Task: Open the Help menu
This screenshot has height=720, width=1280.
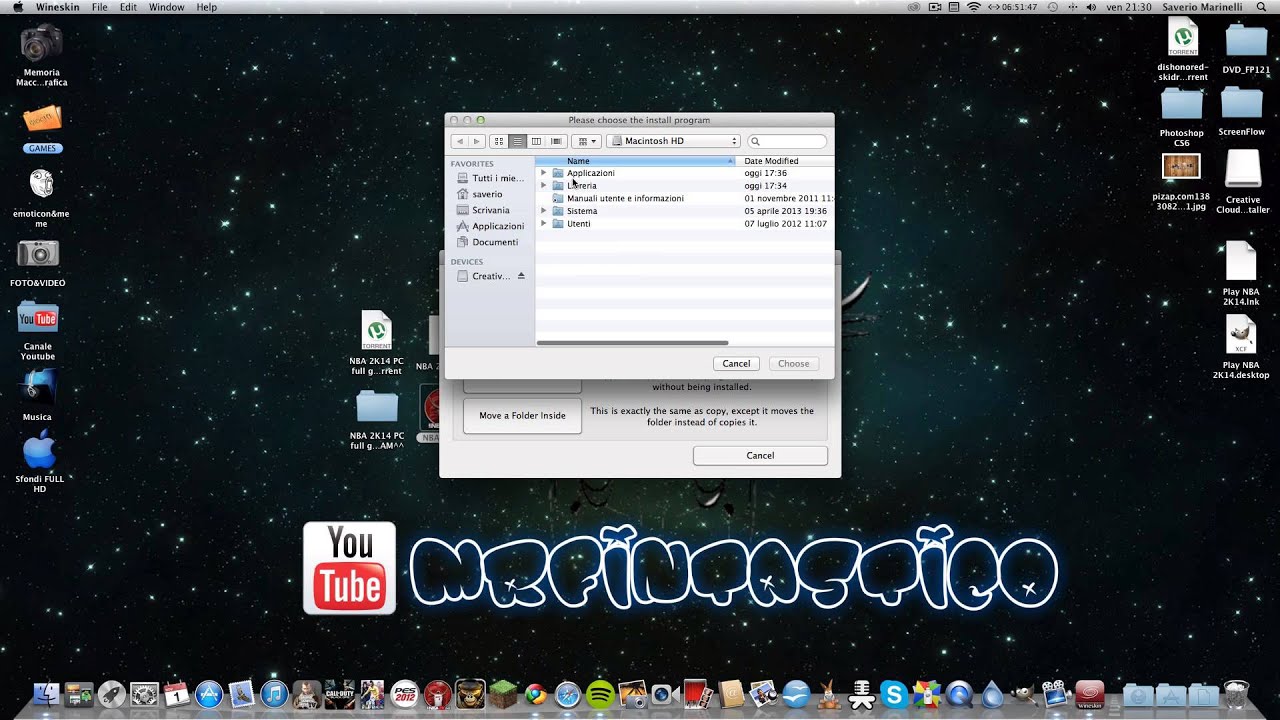Action: (207, 7)
